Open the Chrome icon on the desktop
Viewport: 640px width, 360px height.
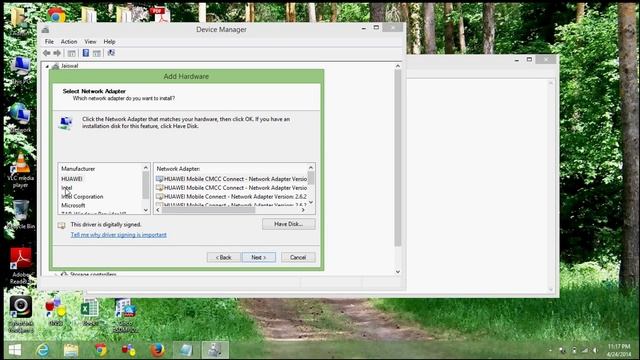click(56, 15)
